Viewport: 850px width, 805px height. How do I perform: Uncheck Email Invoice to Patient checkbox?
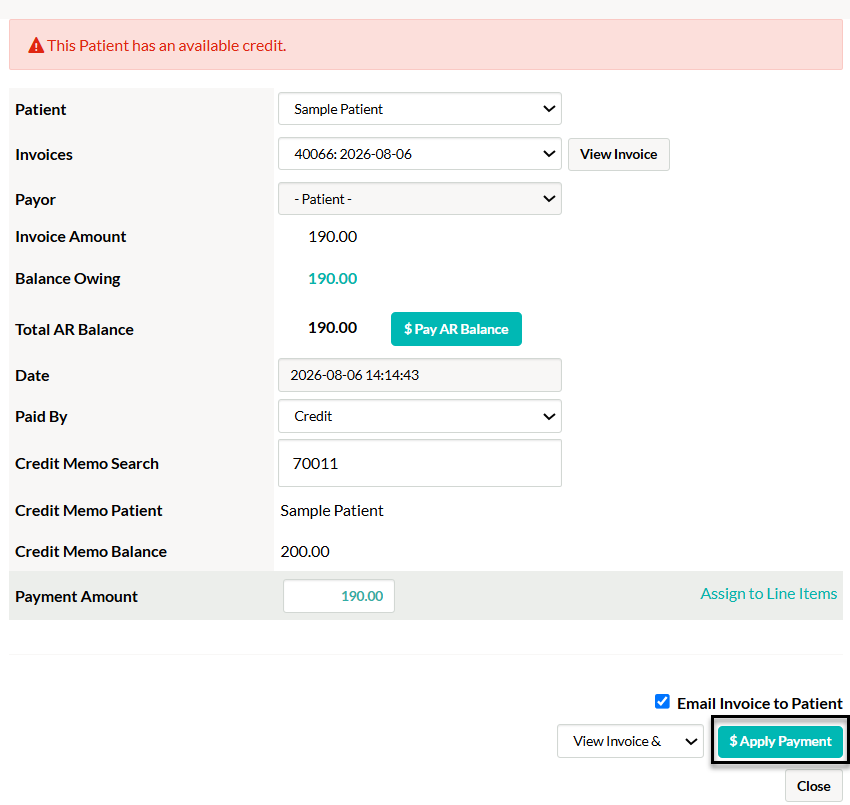tap(662, 701)
